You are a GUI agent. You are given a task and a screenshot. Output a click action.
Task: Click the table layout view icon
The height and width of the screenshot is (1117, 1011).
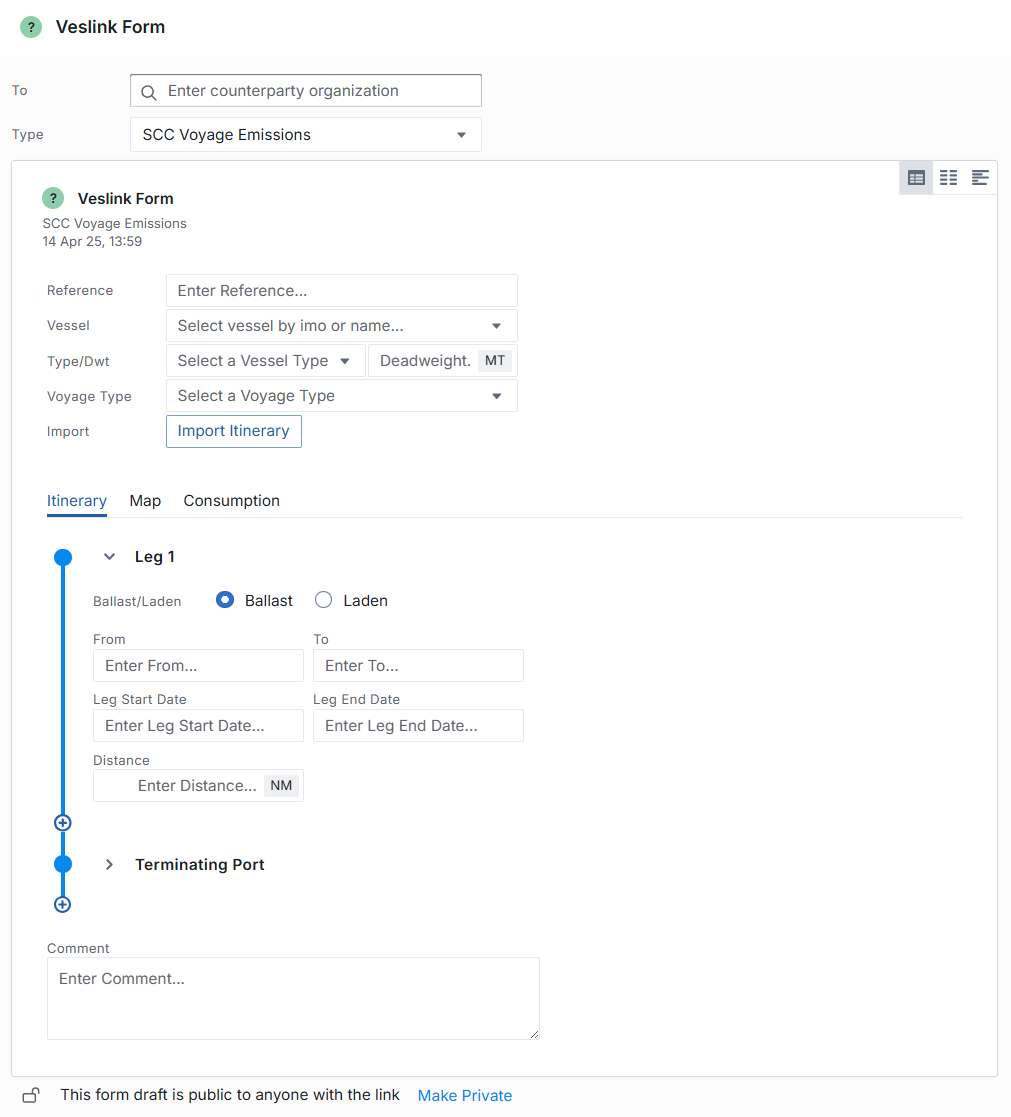click(916, 178)
